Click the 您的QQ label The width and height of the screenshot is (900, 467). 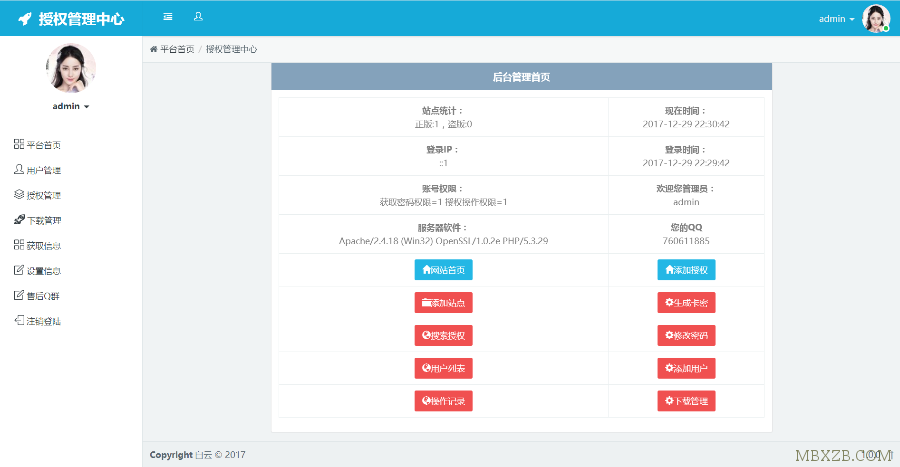pyautogui.click(x=686, y=228)
